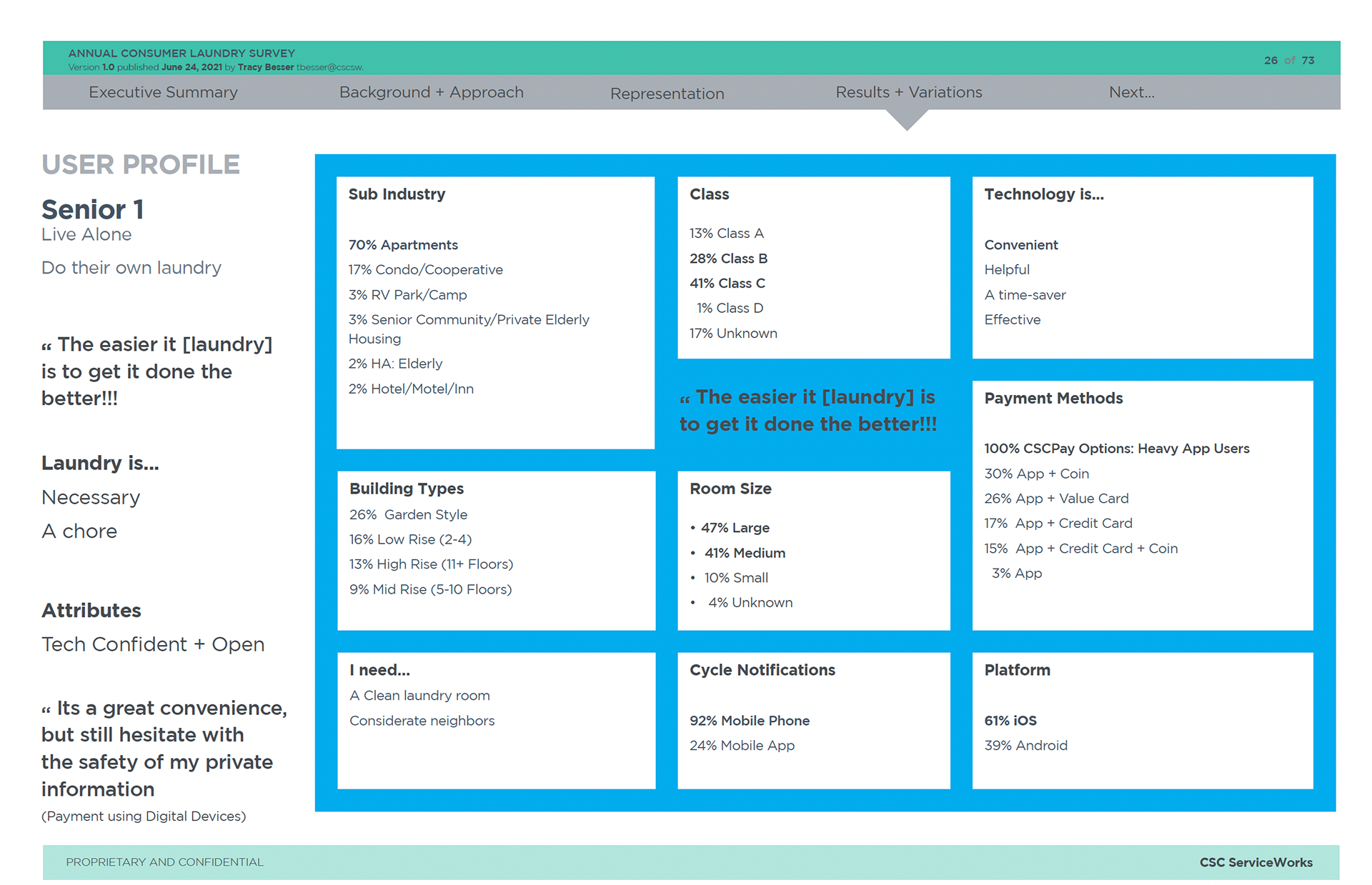
Task: Click the 26 of 73 page counter
Action: click(x=1288, y=60)
